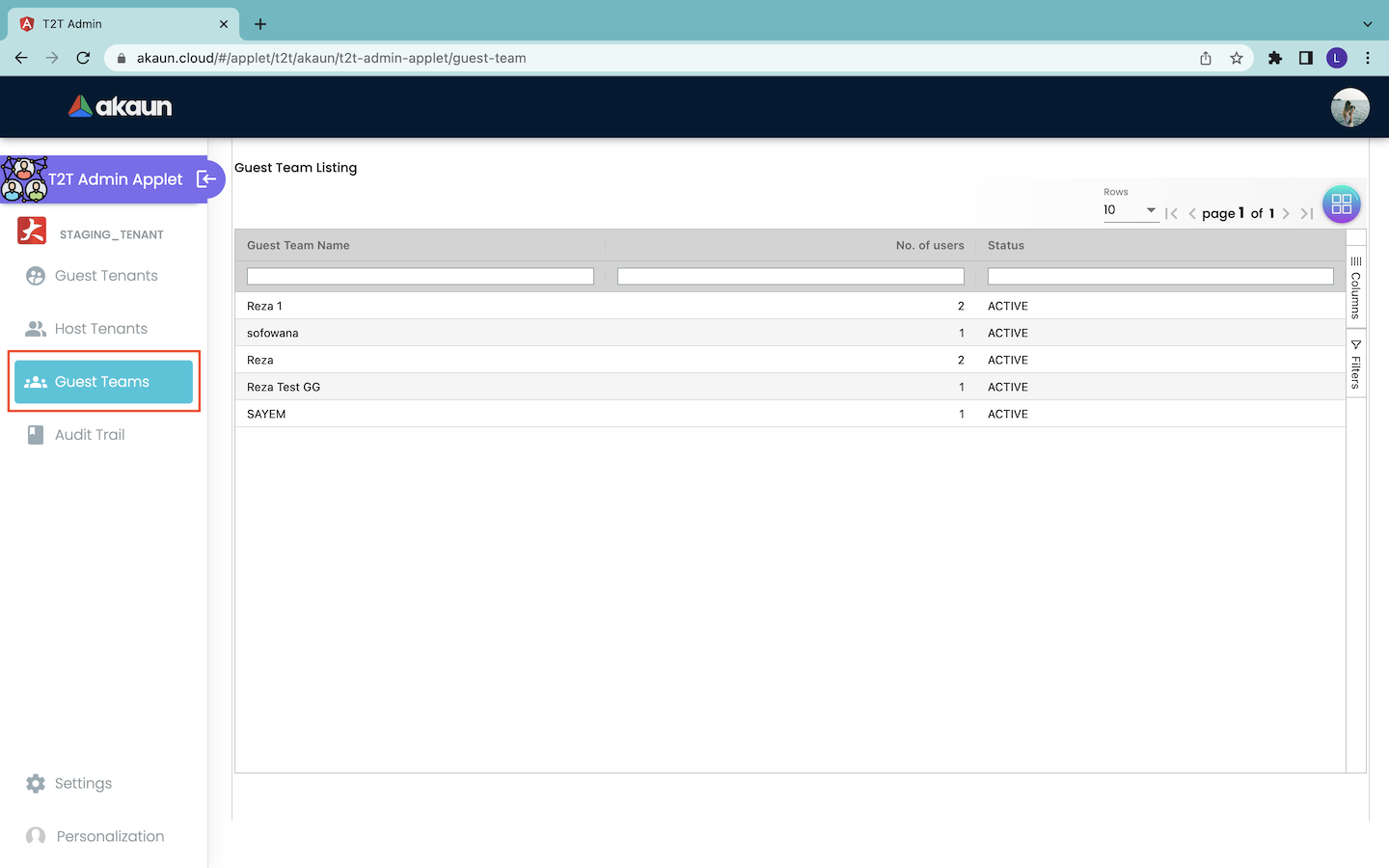This screenshot has height=868, width=1389.
Task: Open the grid view round button
Action: 1342,204
